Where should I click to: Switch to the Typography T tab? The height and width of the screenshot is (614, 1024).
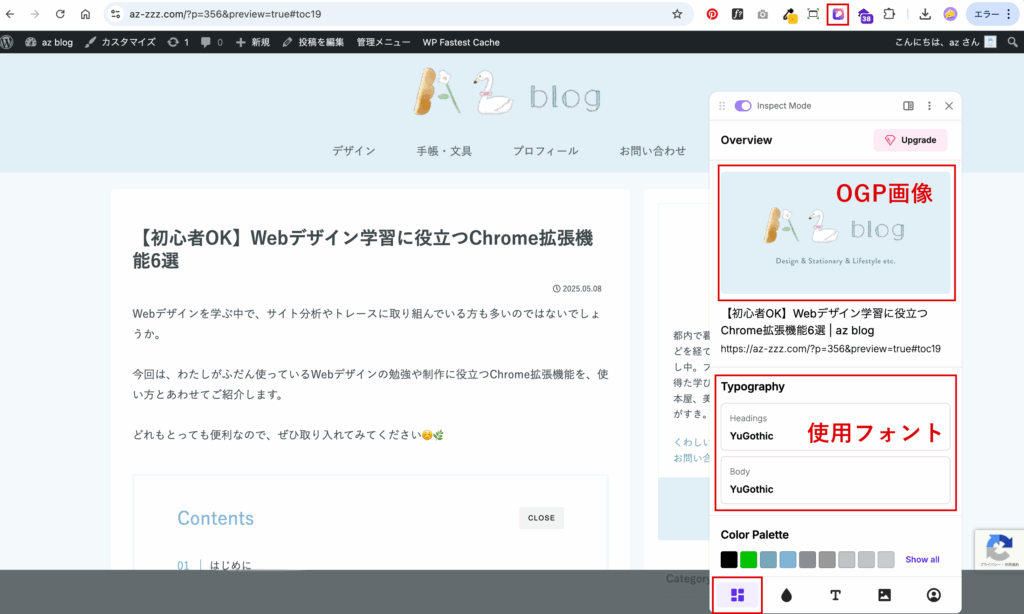pyautogui.click(x=835, y=595)
